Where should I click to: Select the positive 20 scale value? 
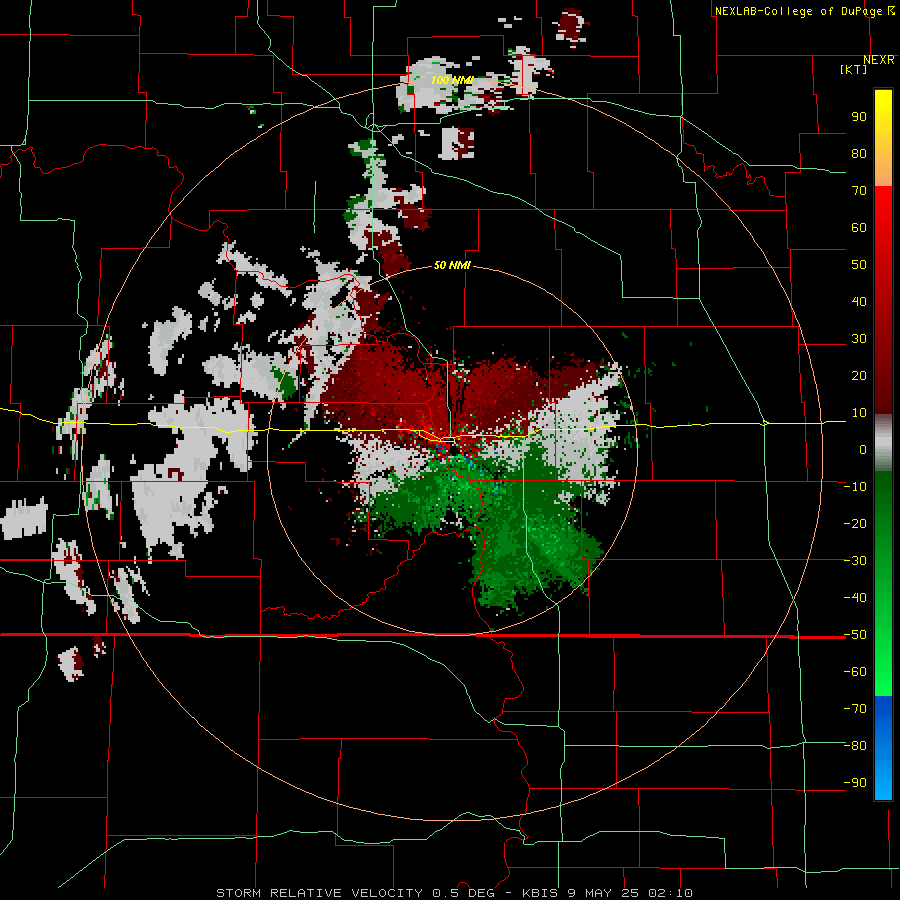(859, 376)
